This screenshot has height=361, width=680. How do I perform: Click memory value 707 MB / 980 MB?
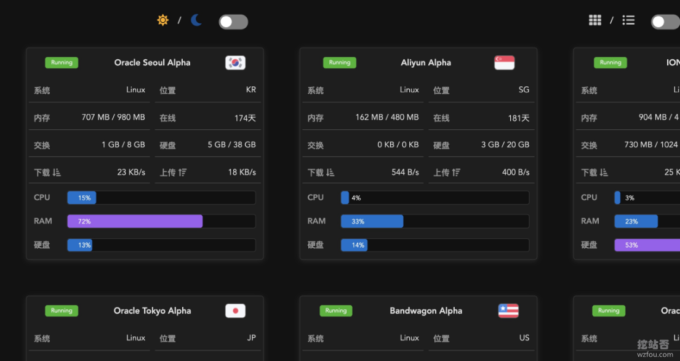[113, 117]
